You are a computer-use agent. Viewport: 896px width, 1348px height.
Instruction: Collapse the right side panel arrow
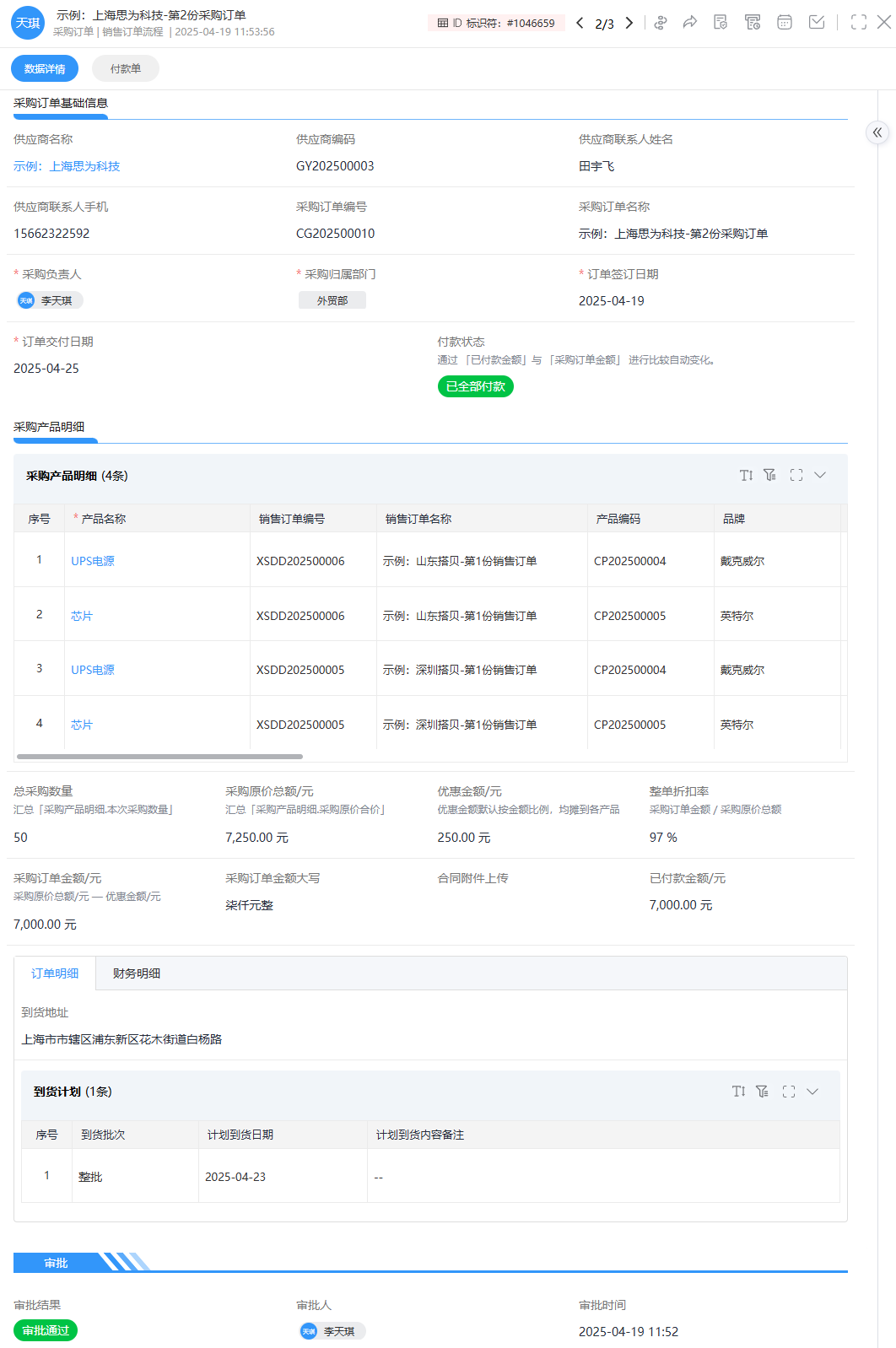point(877,132)
